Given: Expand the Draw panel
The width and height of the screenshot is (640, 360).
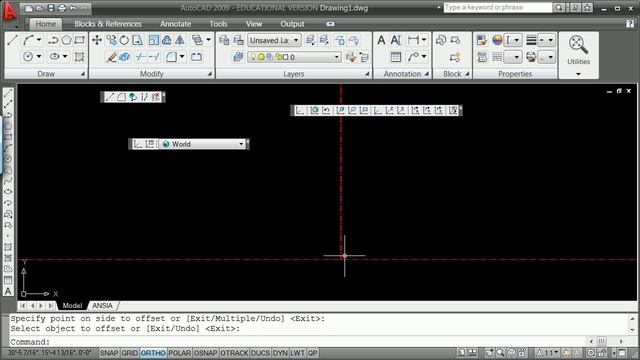Looking at the screenshot, I should [x=83, y=74].
